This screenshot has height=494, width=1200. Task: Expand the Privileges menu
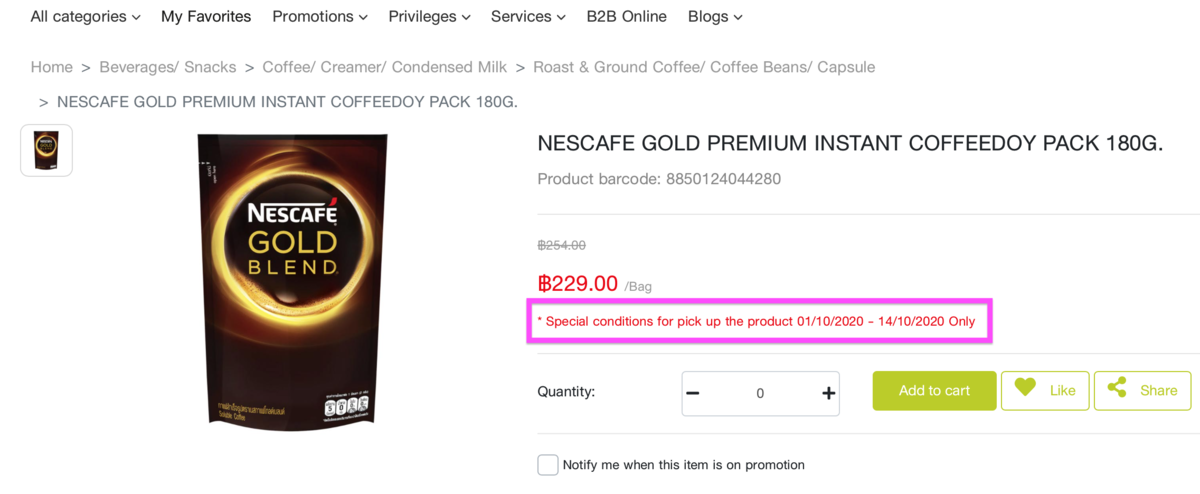[x=429, y=17]
